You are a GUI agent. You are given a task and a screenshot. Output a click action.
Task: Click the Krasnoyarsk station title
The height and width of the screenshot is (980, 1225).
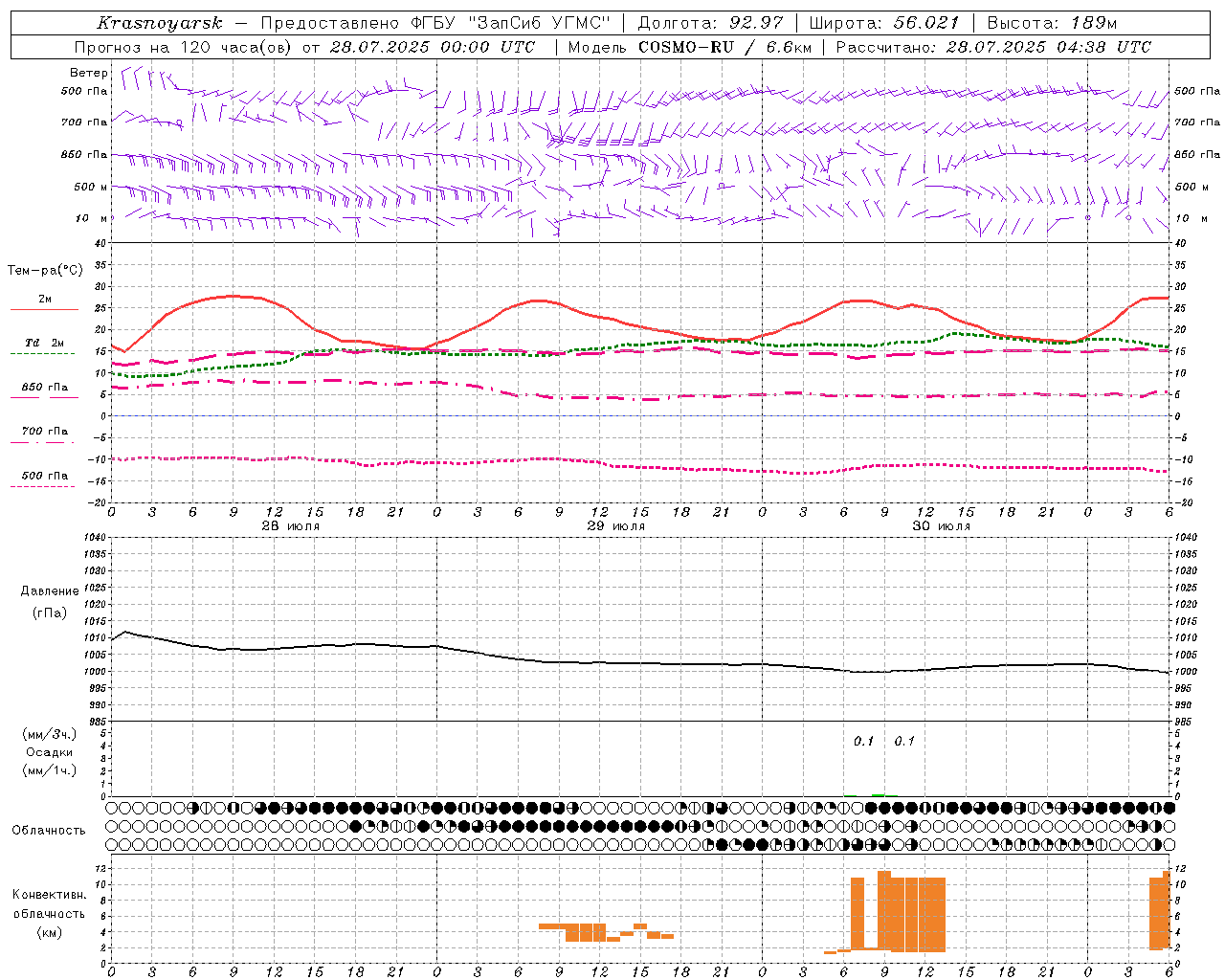159,23
